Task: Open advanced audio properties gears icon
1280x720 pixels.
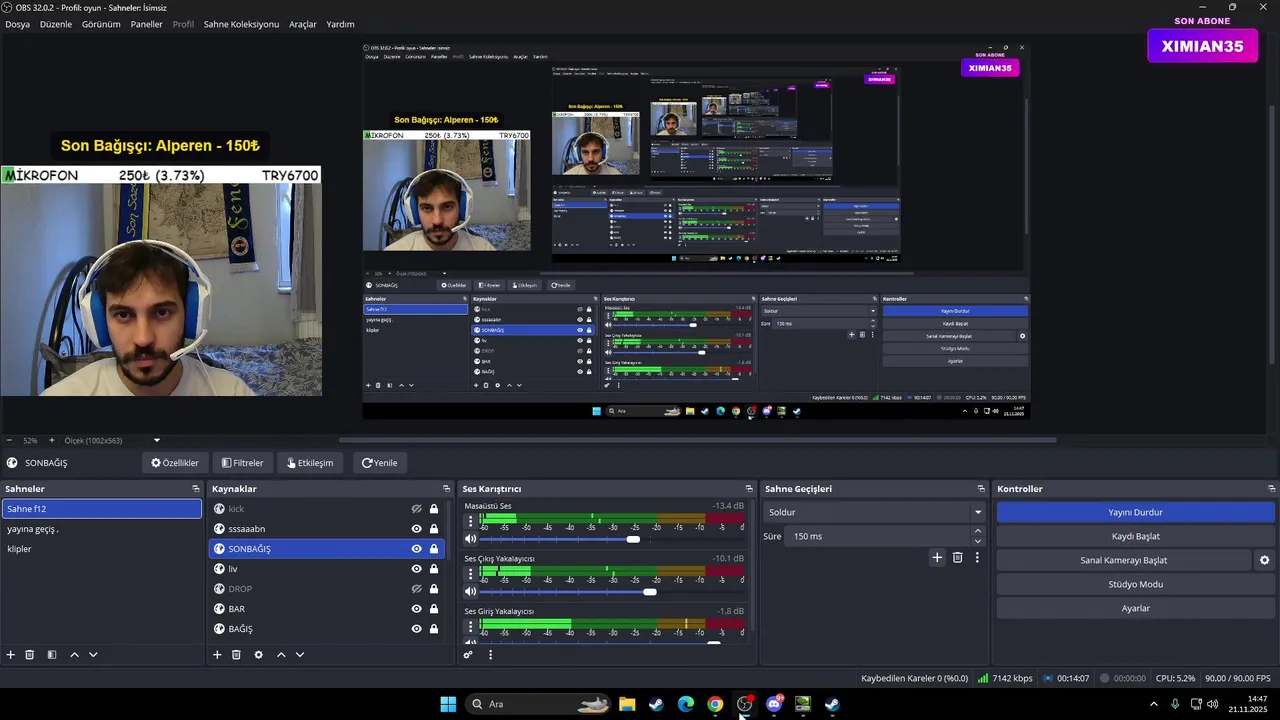Action: [468, 655]
